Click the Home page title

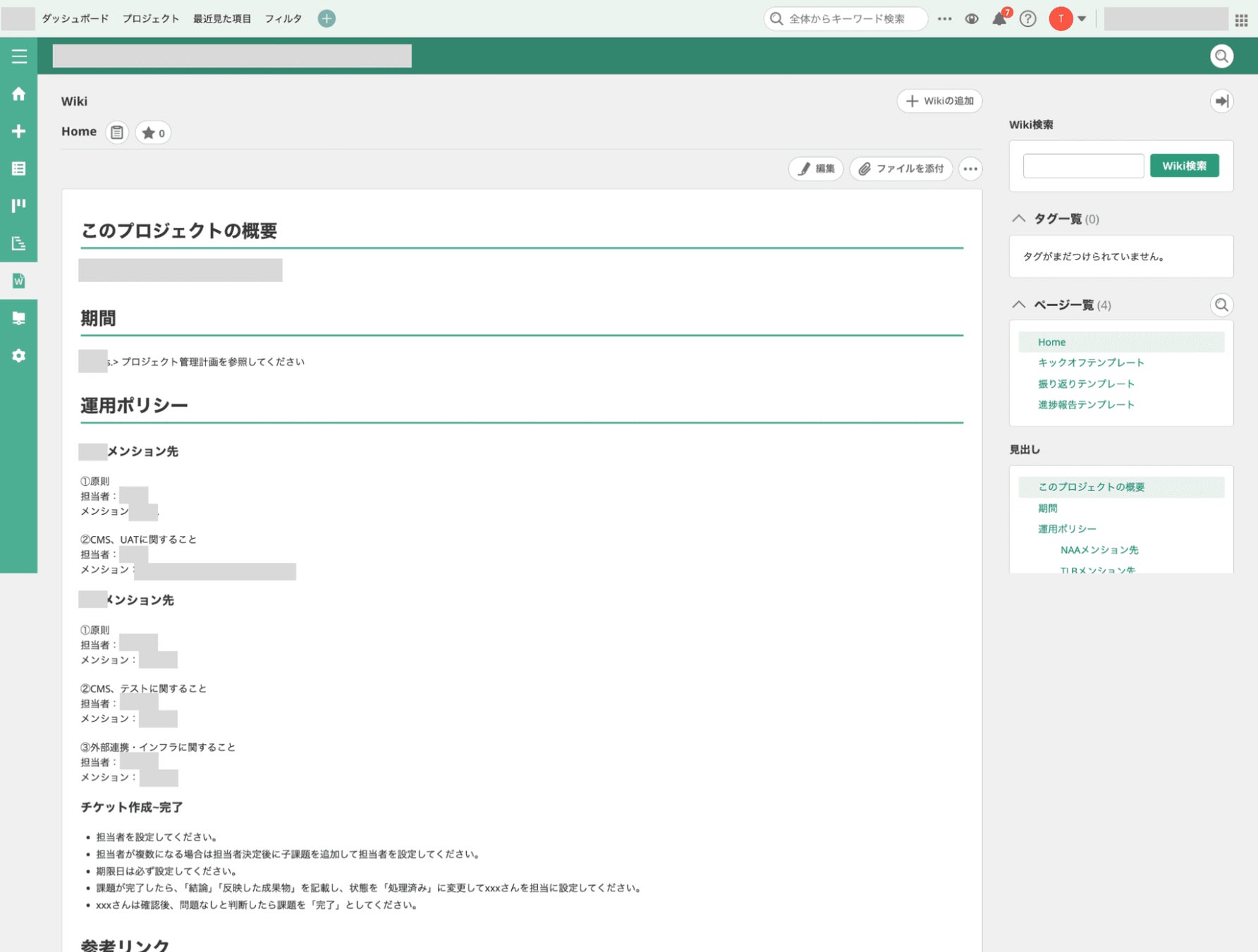(79, 131)
